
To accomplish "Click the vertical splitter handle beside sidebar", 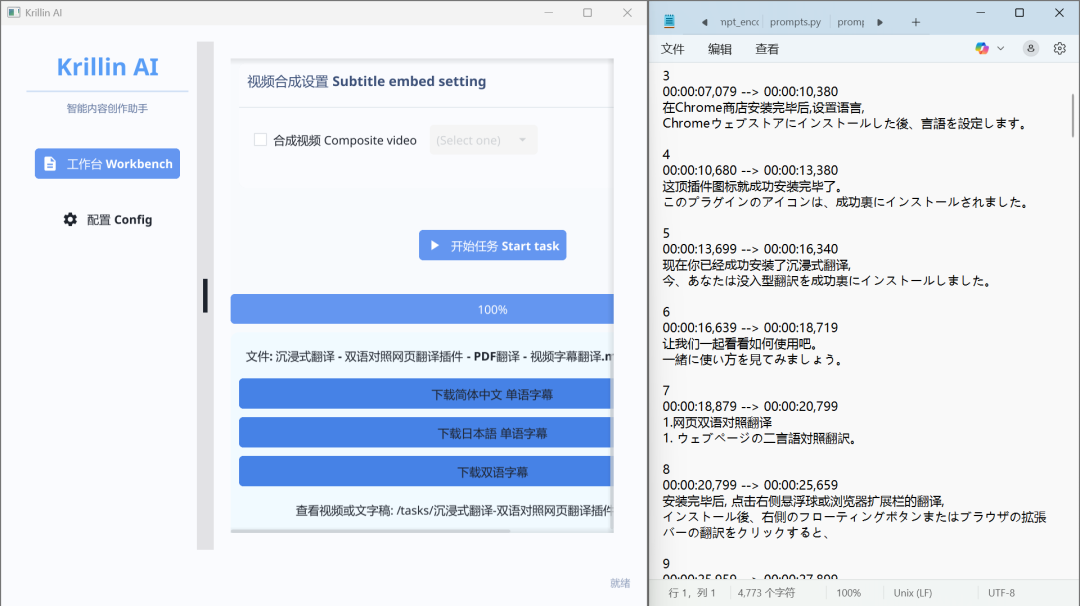I will coord(205,296).
